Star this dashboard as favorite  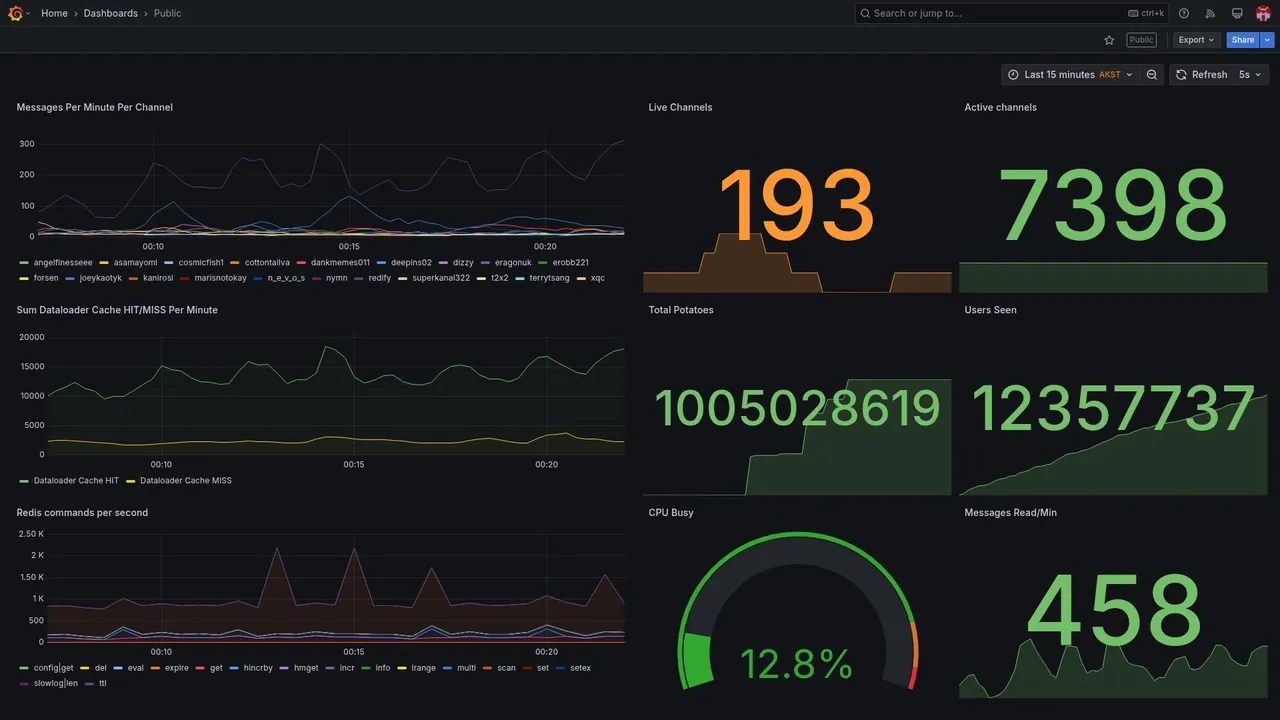(1109, 40)
